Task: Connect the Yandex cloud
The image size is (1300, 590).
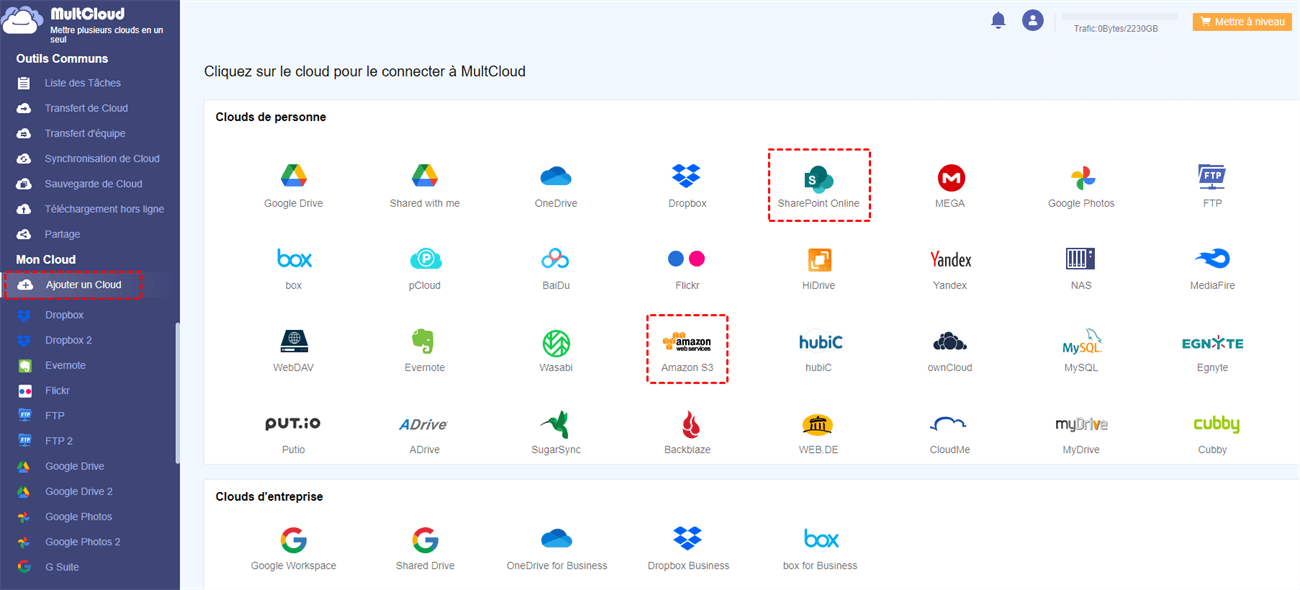Action: 950,268
